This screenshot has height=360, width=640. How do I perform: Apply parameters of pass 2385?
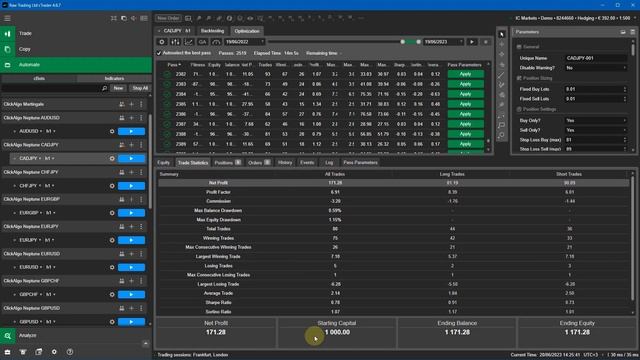pyautogui.click(x=465, y=104)
